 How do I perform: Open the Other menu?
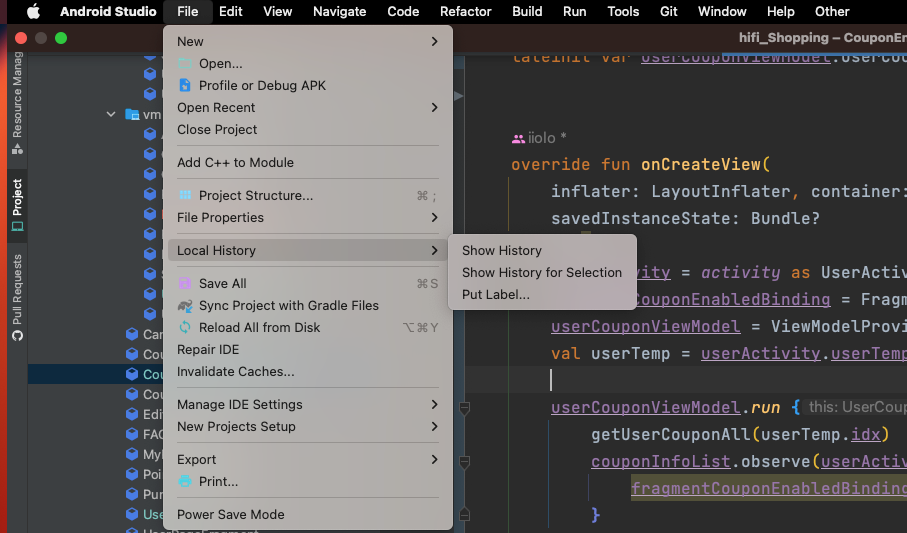(x=832, y=12)
